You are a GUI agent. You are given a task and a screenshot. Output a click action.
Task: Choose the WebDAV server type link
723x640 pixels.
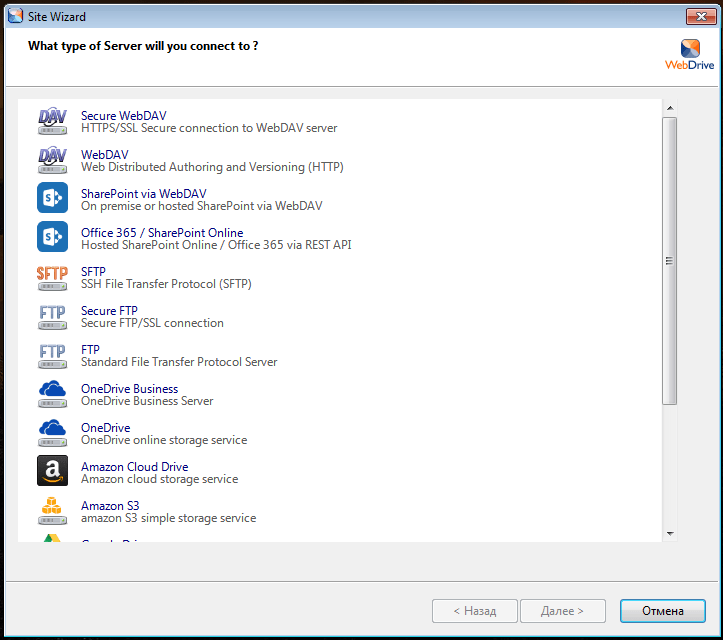pos(105,154)
